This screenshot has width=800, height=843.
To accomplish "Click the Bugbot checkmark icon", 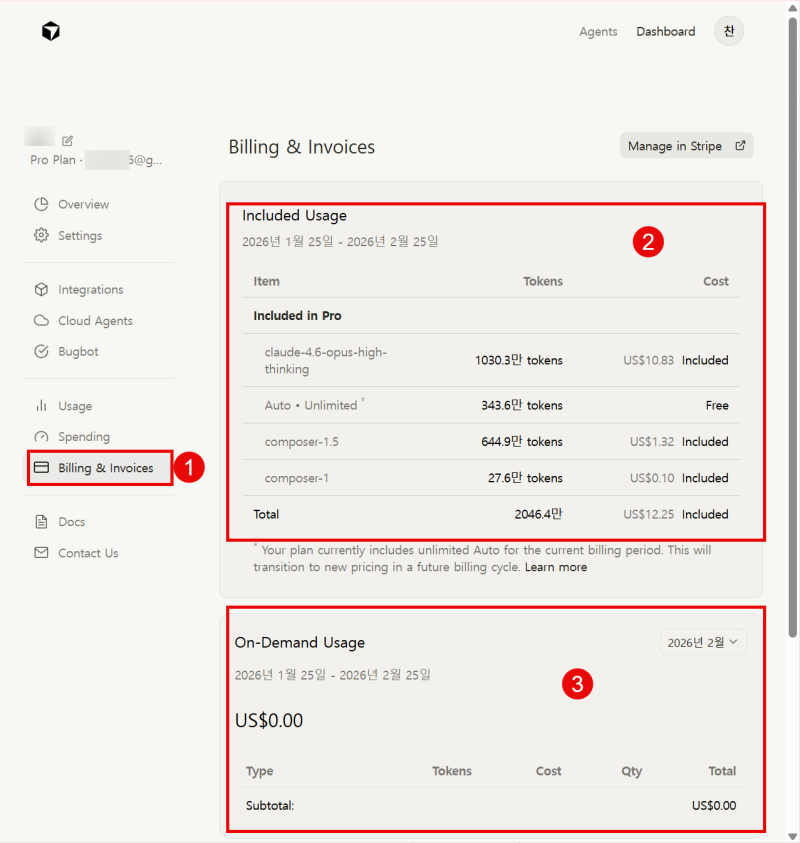I will tap(41, 352).
